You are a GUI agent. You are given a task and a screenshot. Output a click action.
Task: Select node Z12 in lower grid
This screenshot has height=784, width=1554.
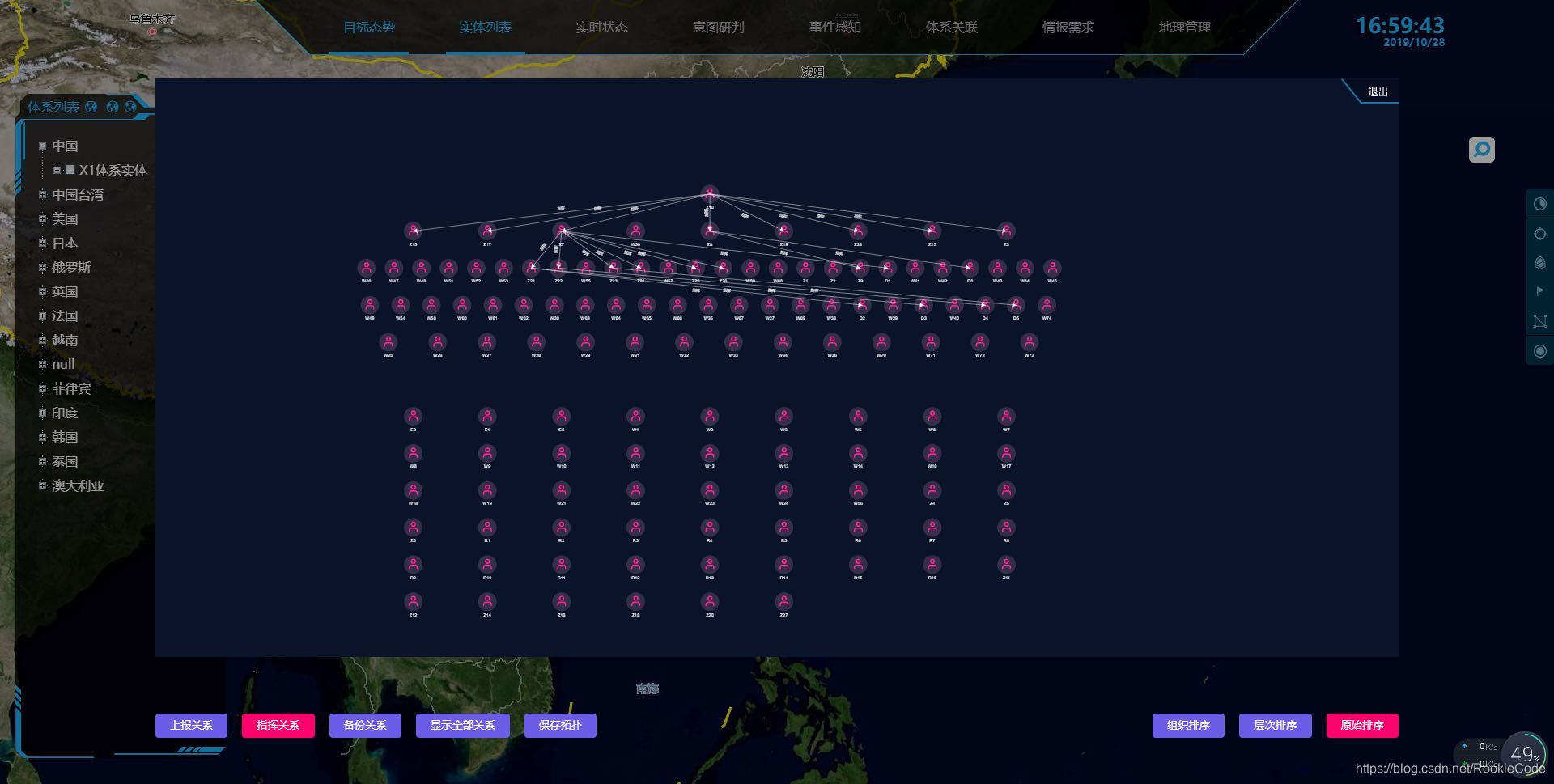(x=413, y=602)
